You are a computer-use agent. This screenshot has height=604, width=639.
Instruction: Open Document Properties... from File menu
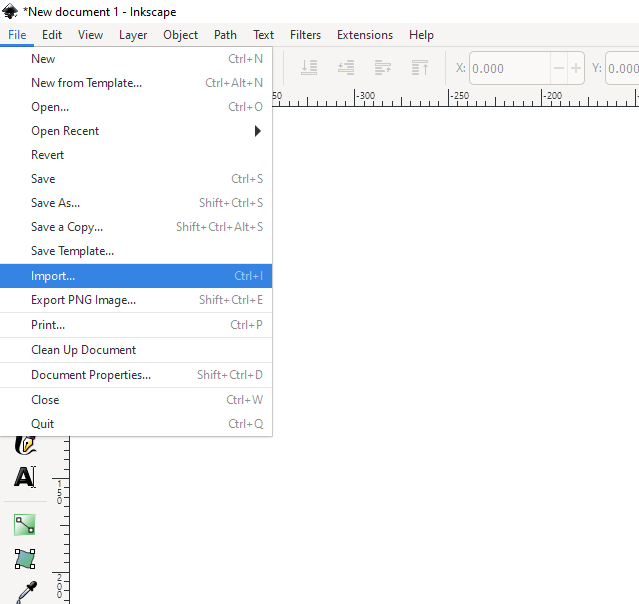136,375
